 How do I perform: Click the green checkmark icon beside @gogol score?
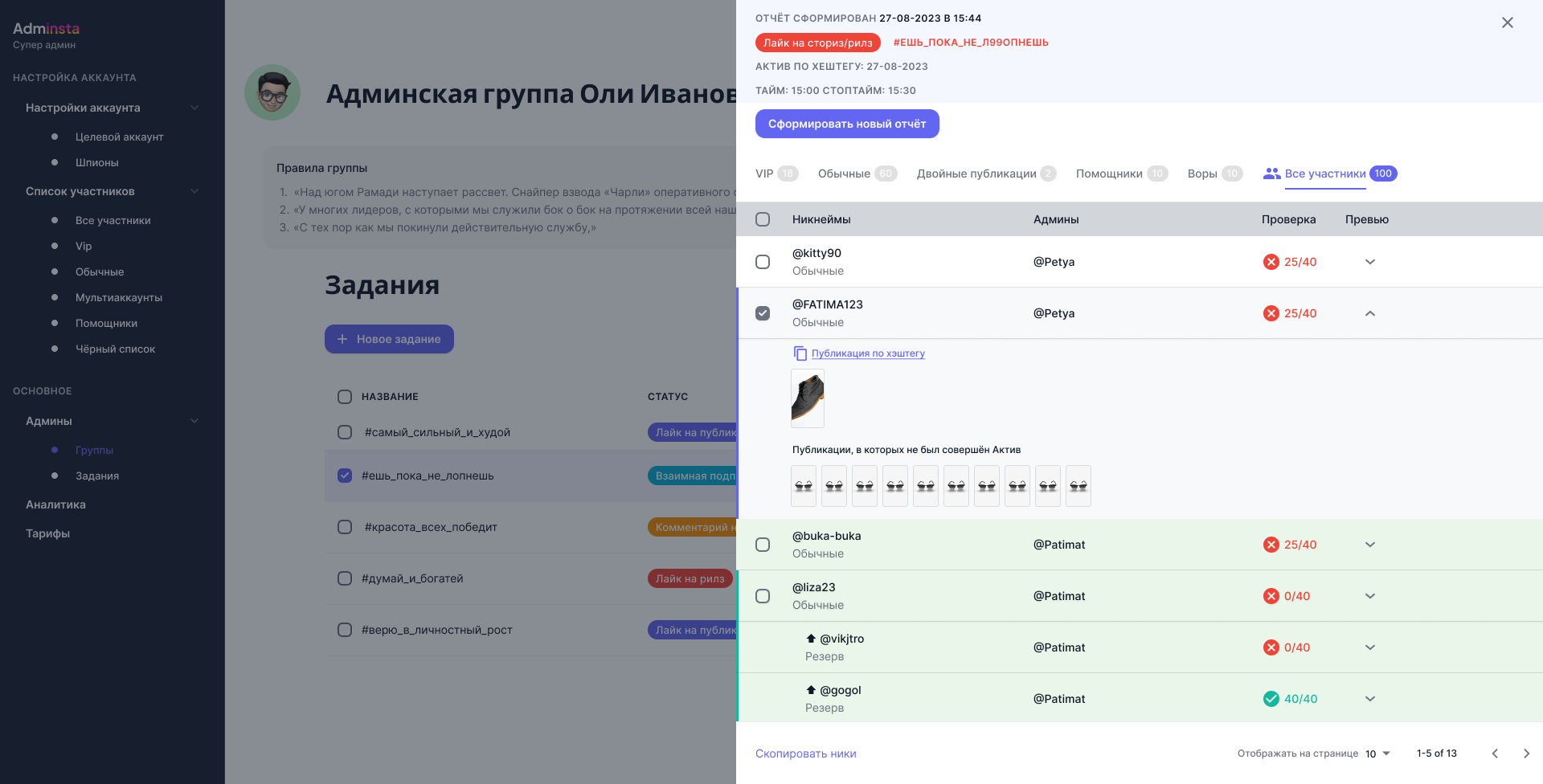click(x=1271, y=698)
